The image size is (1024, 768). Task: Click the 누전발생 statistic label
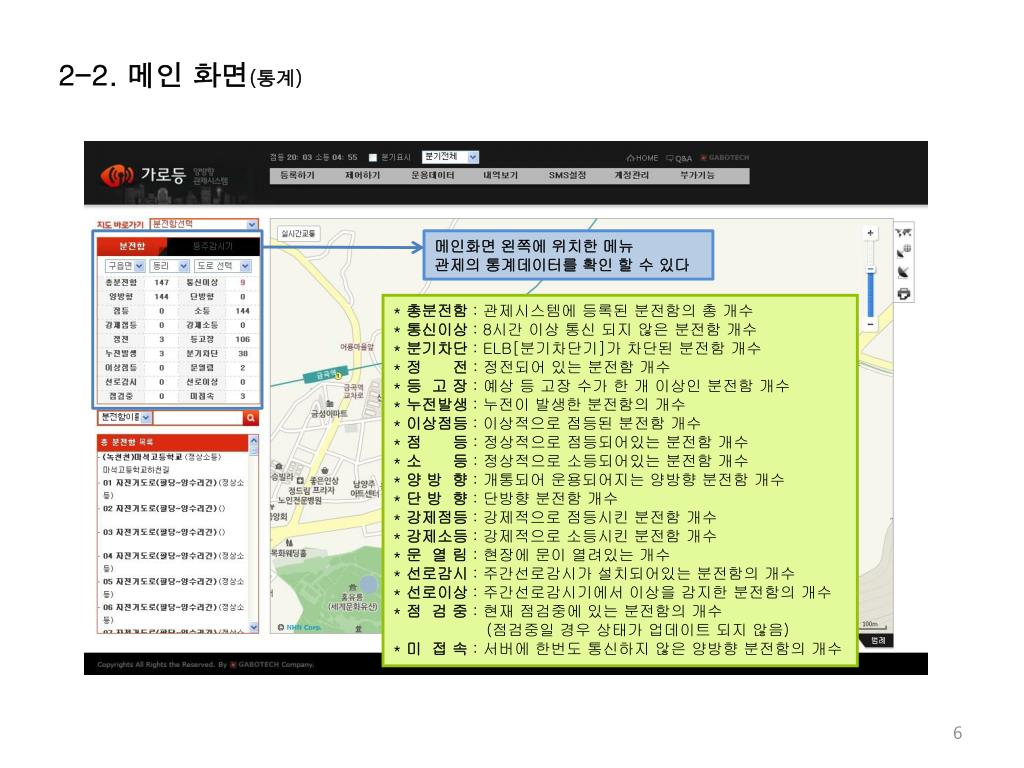tap(121, 354)
